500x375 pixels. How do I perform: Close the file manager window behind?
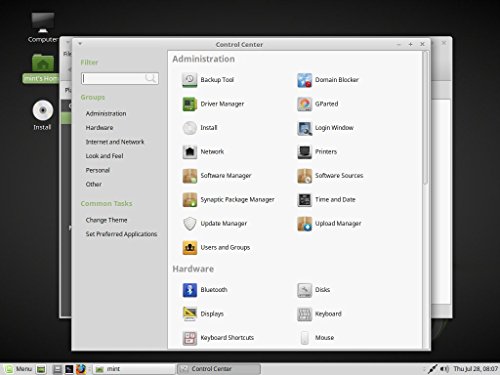pyautogui.click(x=444, y=43)
